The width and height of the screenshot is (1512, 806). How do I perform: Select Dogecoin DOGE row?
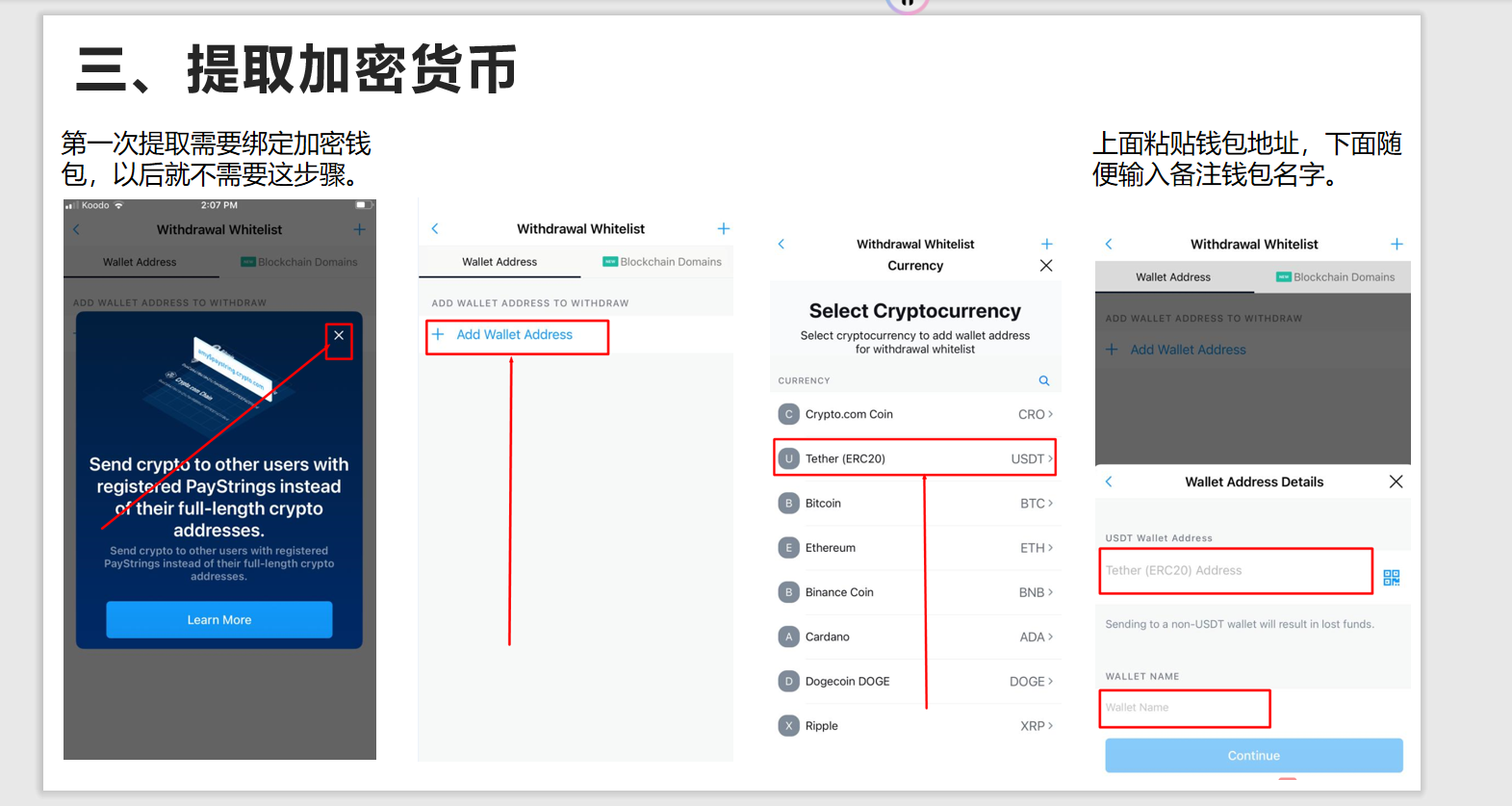pos(915,681)
